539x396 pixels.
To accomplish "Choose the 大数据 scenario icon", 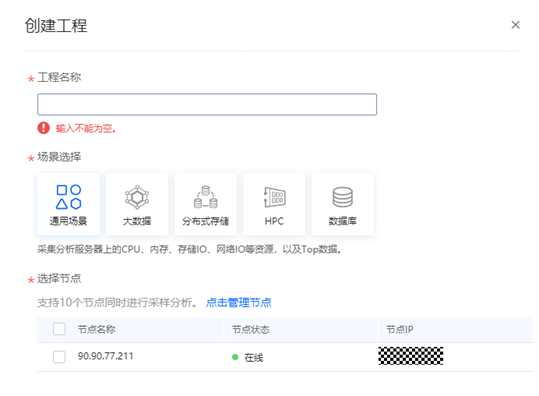I will 137,197.
